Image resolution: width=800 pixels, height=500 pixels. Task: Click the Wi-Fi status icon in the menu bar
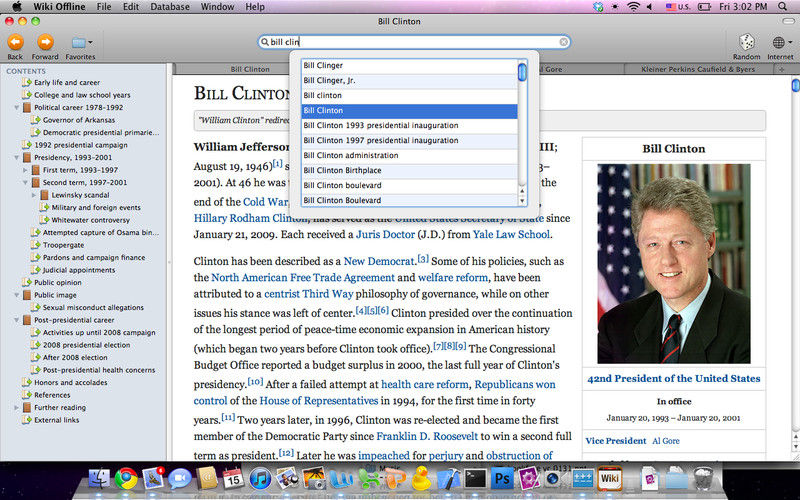click(633, 7)
